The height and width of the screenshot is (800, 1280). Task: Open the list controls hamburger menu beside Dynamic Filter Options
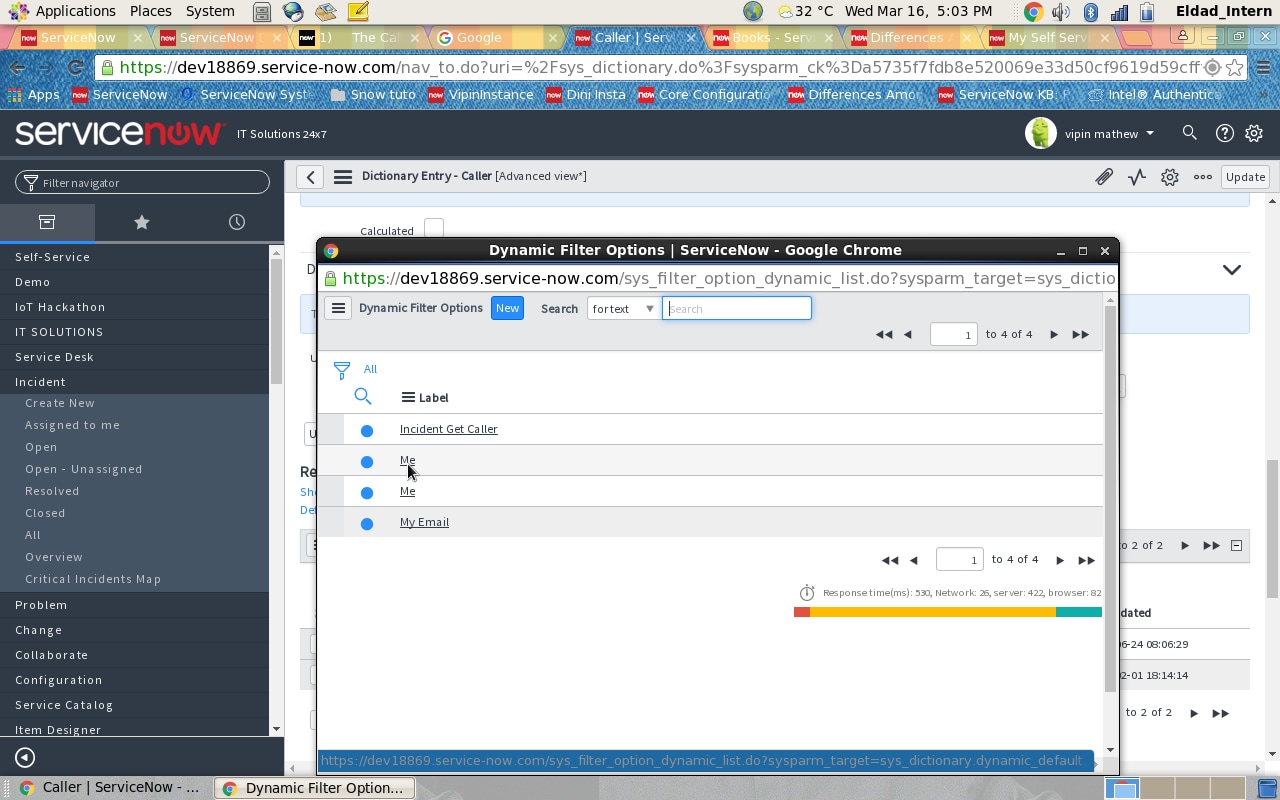point(338,308)
